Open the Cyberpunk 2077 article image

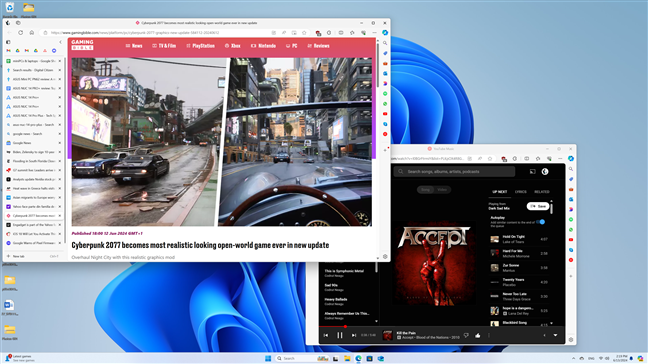click(x=222, y=142)
